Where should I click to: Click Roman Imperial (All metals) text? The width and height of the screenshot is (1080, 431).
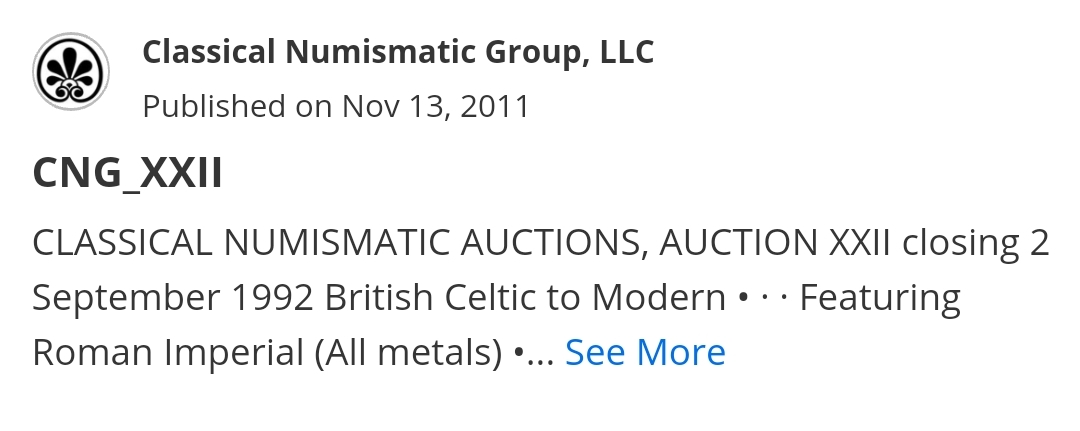point(267,353)
